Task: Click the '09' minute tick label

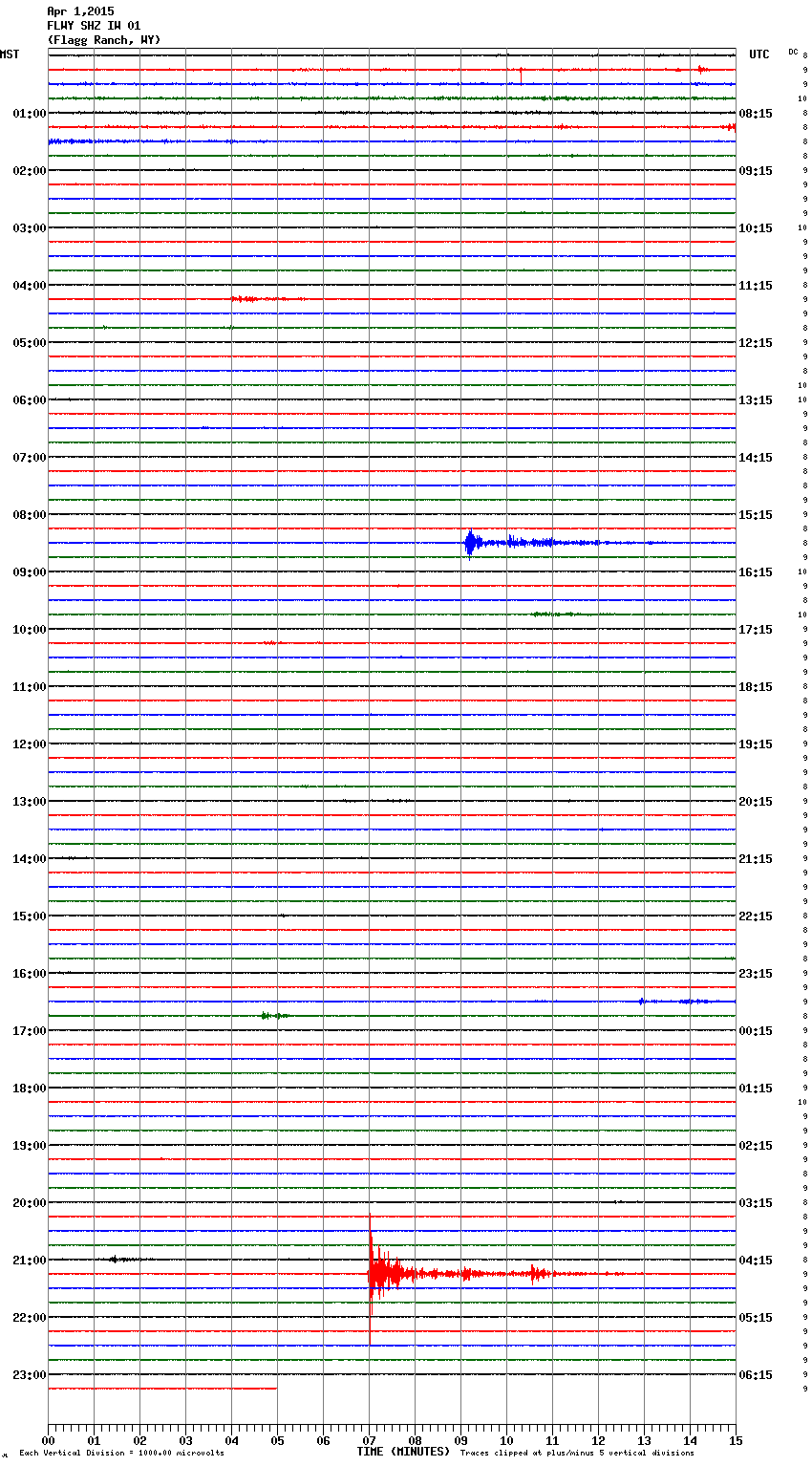Action: point(460,1440)
